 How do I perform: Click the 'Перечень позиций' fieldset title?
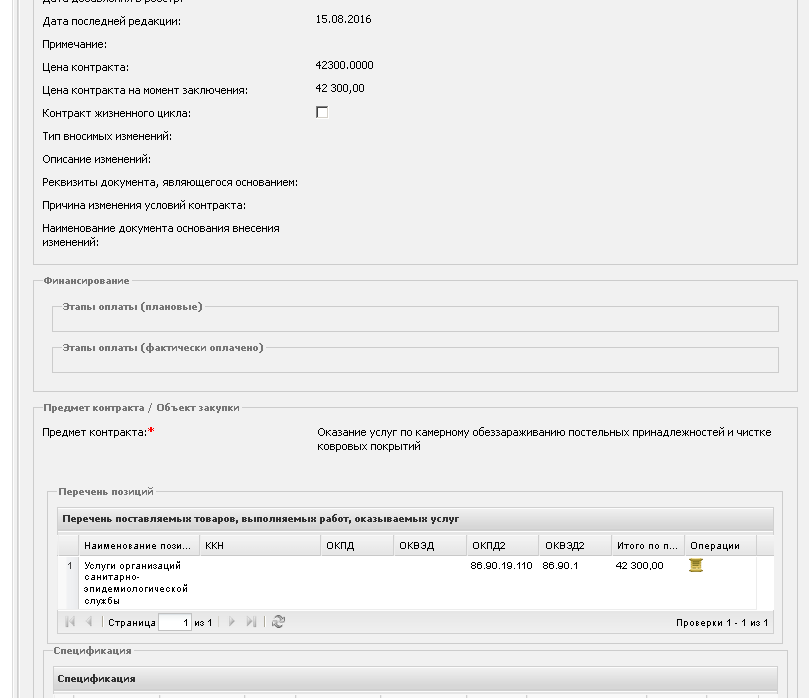point(106,492)
